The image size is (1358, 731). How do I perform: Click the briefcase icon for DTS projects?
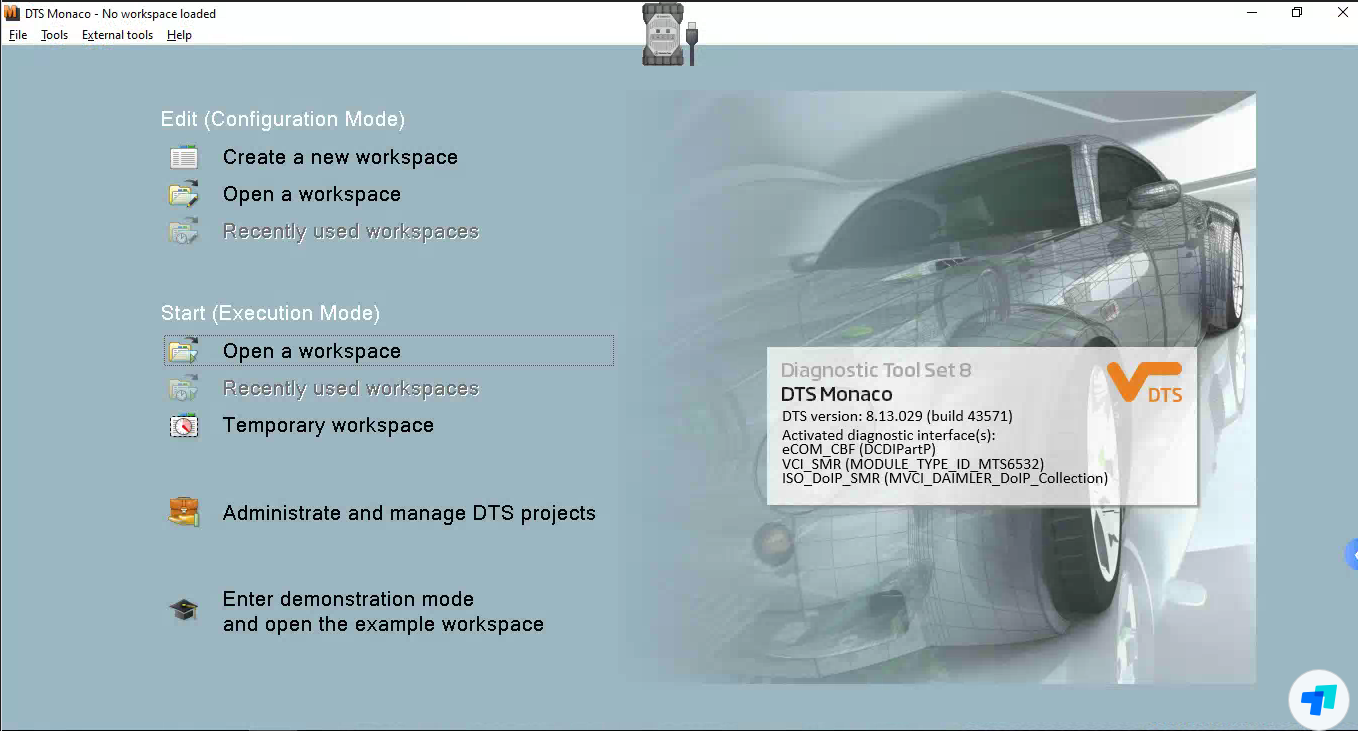tap(184, 512)
